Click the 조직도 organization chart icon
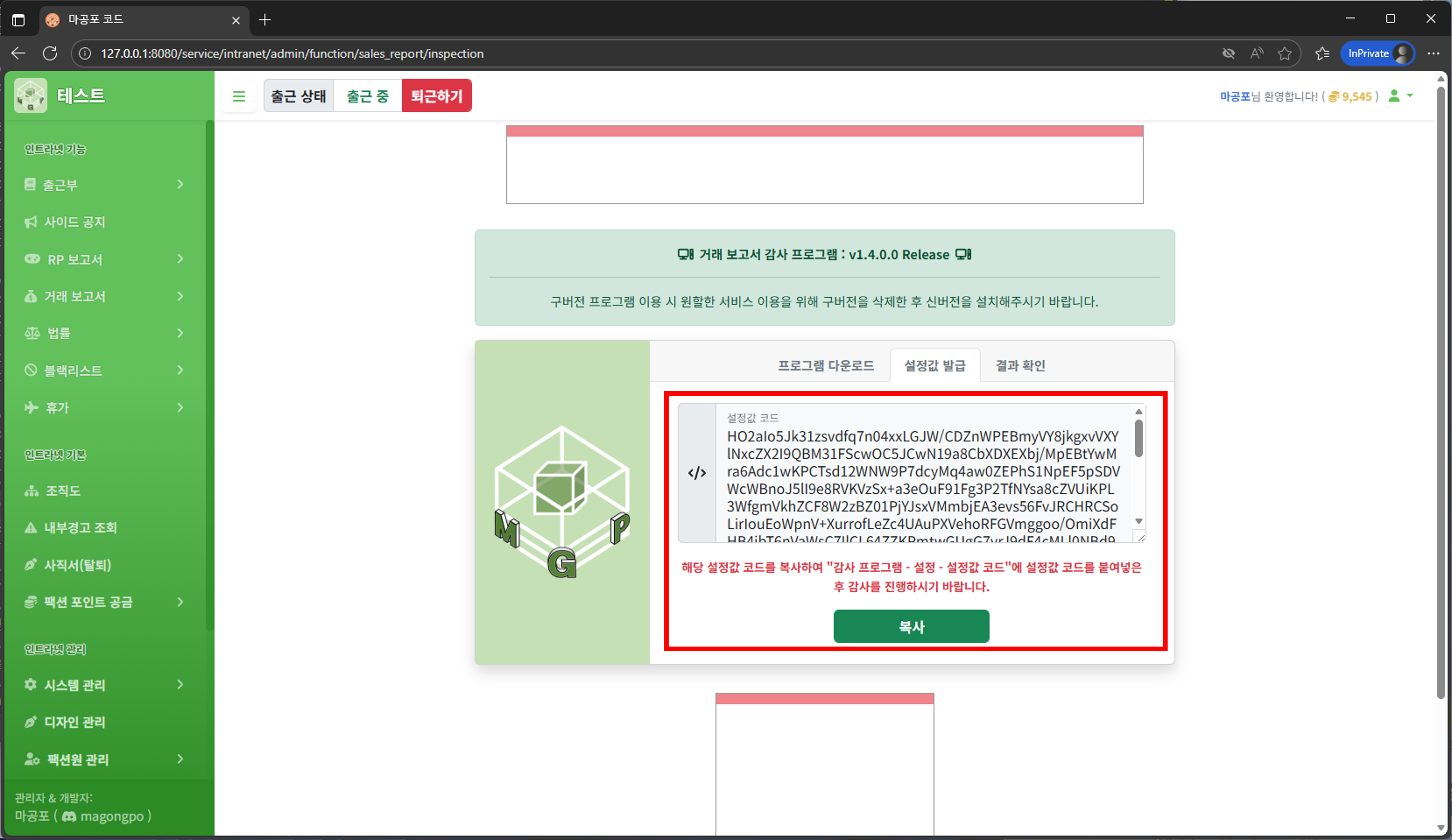The height and width of the screenshot is (840, 1452). 31,491
